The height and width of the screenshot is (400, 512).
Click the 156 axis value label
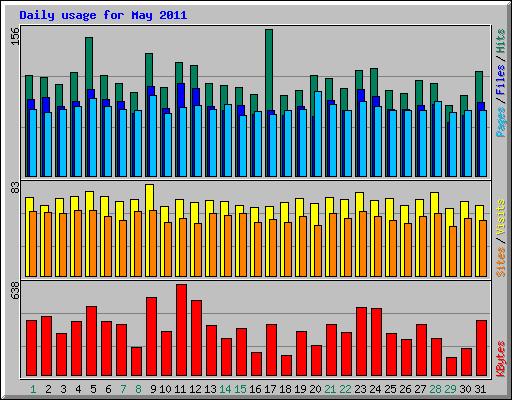point(15,36)
